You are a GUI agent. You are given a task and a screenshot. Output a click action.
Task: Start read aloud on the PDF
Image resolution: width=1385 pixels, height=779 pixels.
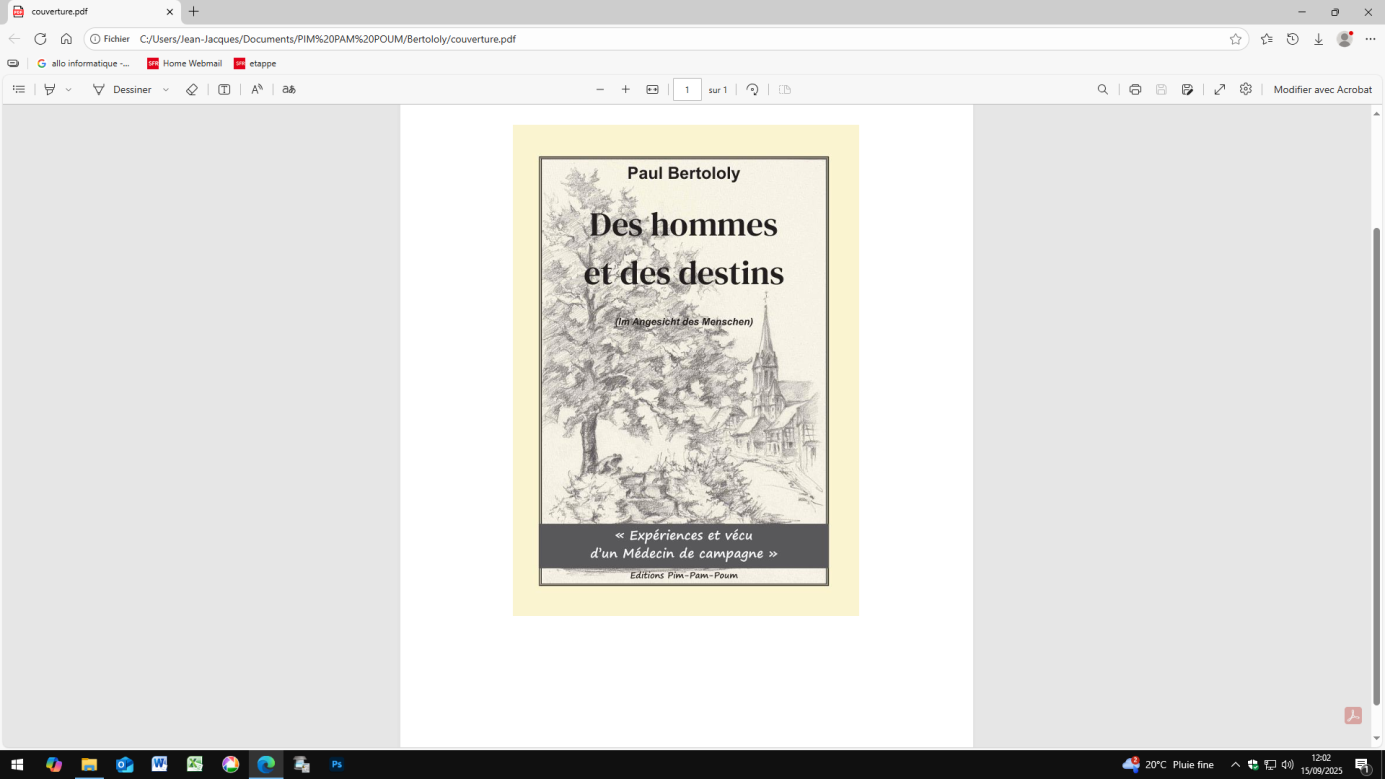click(257, 89)
